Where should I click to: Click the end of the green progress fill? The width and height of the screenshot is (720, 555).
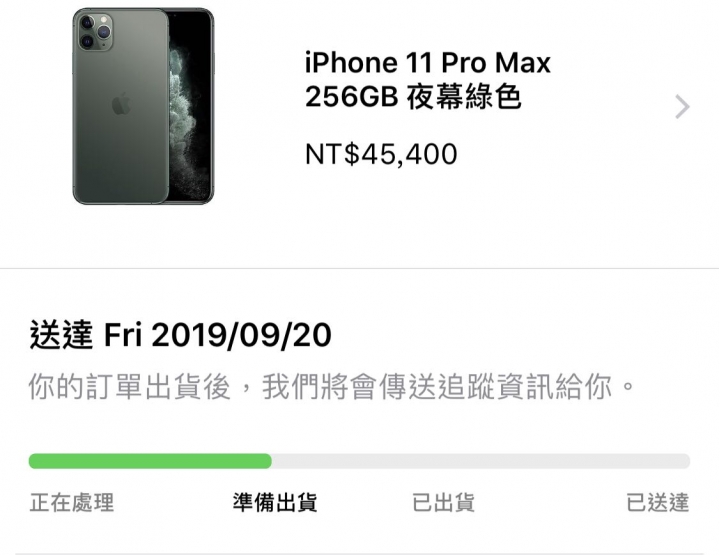click(267, 461)
